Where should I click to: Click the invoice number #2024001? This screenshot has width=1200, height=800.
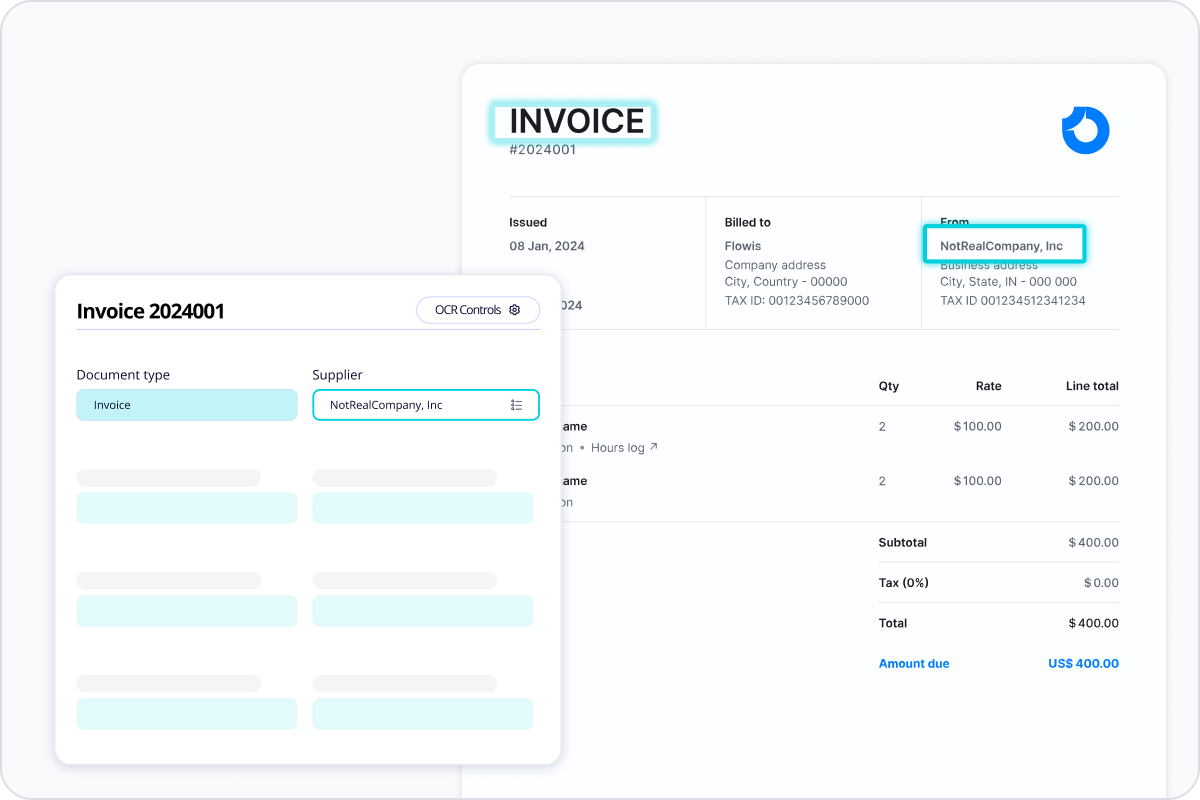pyautogui.click(x=541, y=150)
